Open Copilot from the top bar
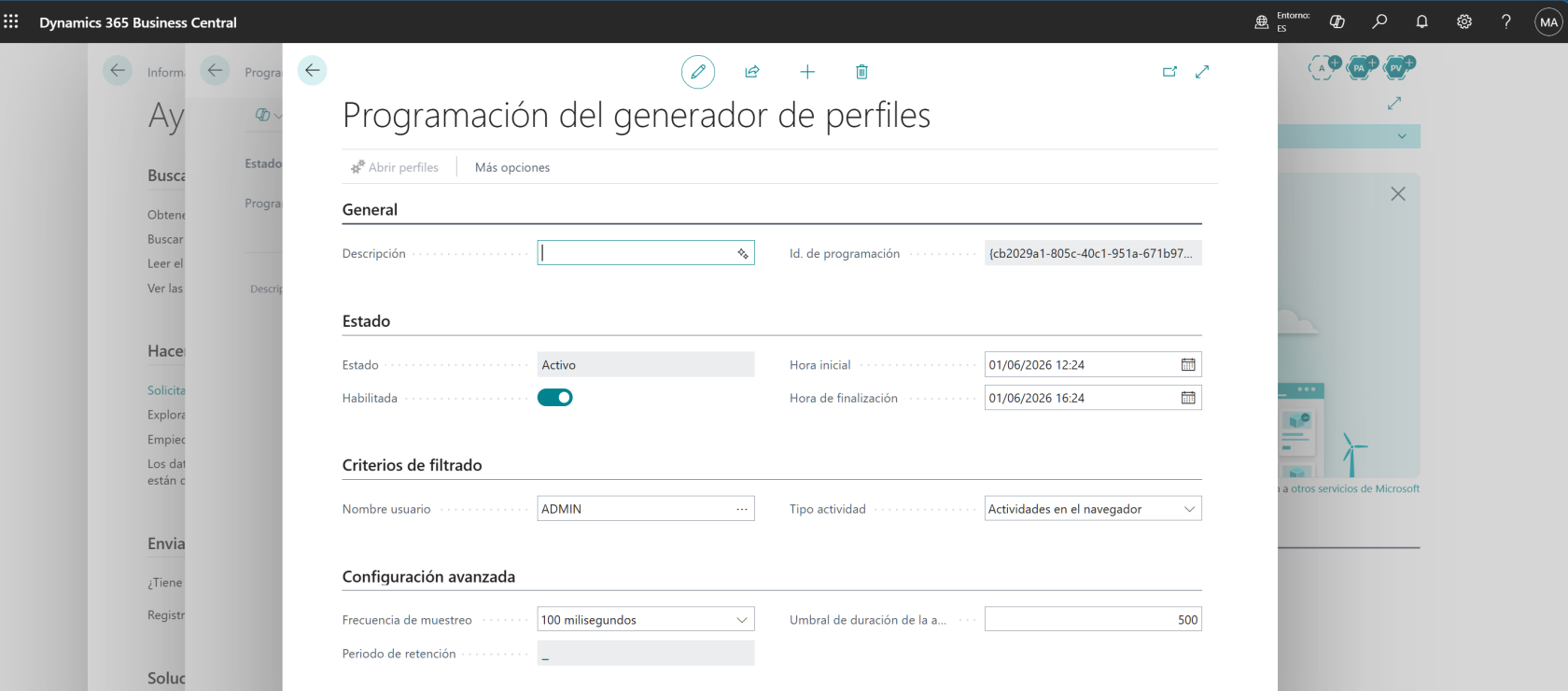Image resolution: width=1568 pixels, height=691 pixels. click(x=1337, y=21)
